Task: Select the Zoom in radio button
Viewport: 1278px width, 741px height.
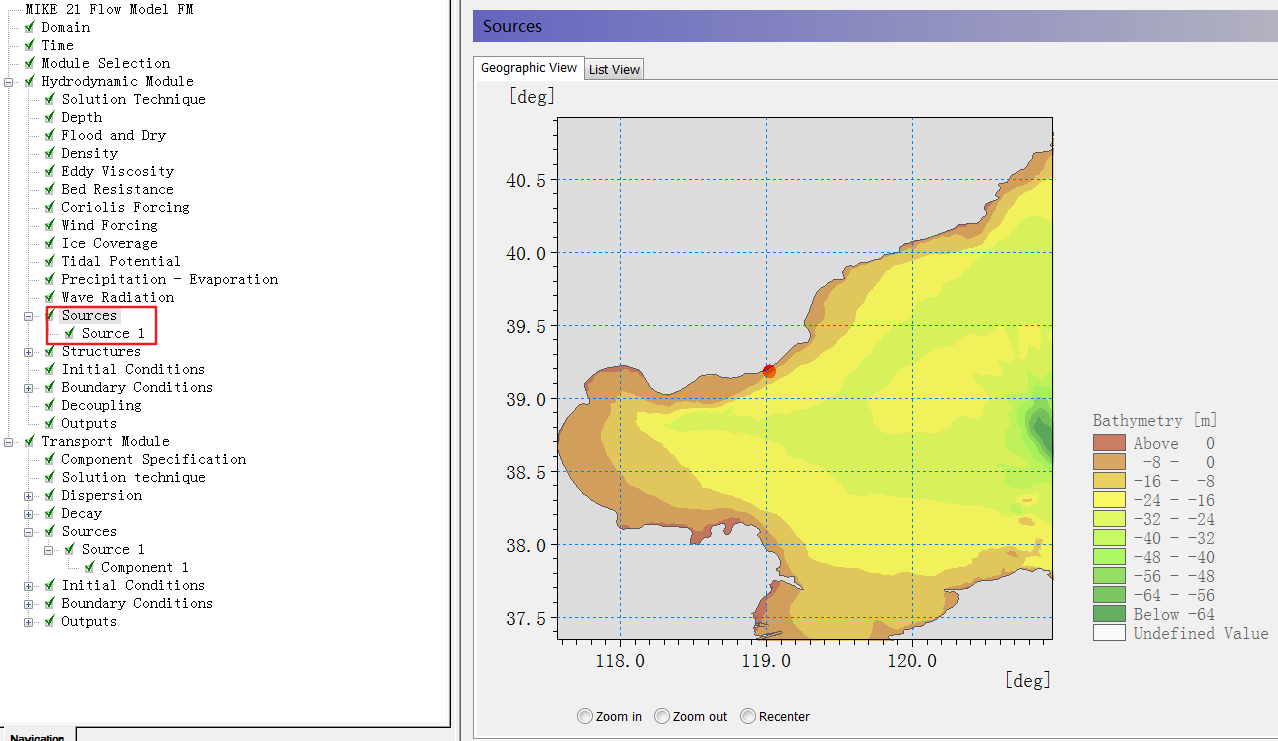Action: tap(585, 716)
